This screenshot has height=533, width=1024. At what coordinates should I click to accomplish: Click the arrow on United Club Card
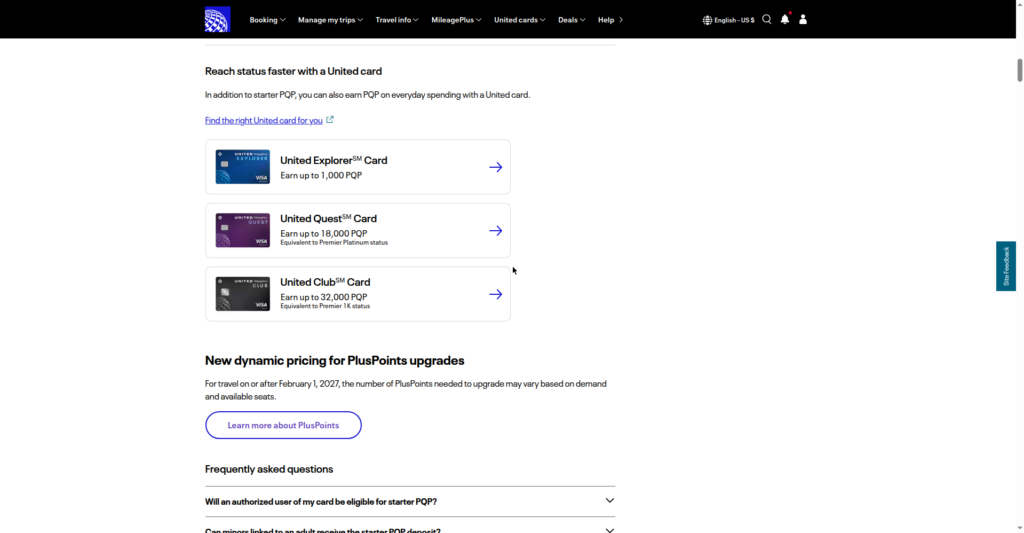tap(496, 294)
